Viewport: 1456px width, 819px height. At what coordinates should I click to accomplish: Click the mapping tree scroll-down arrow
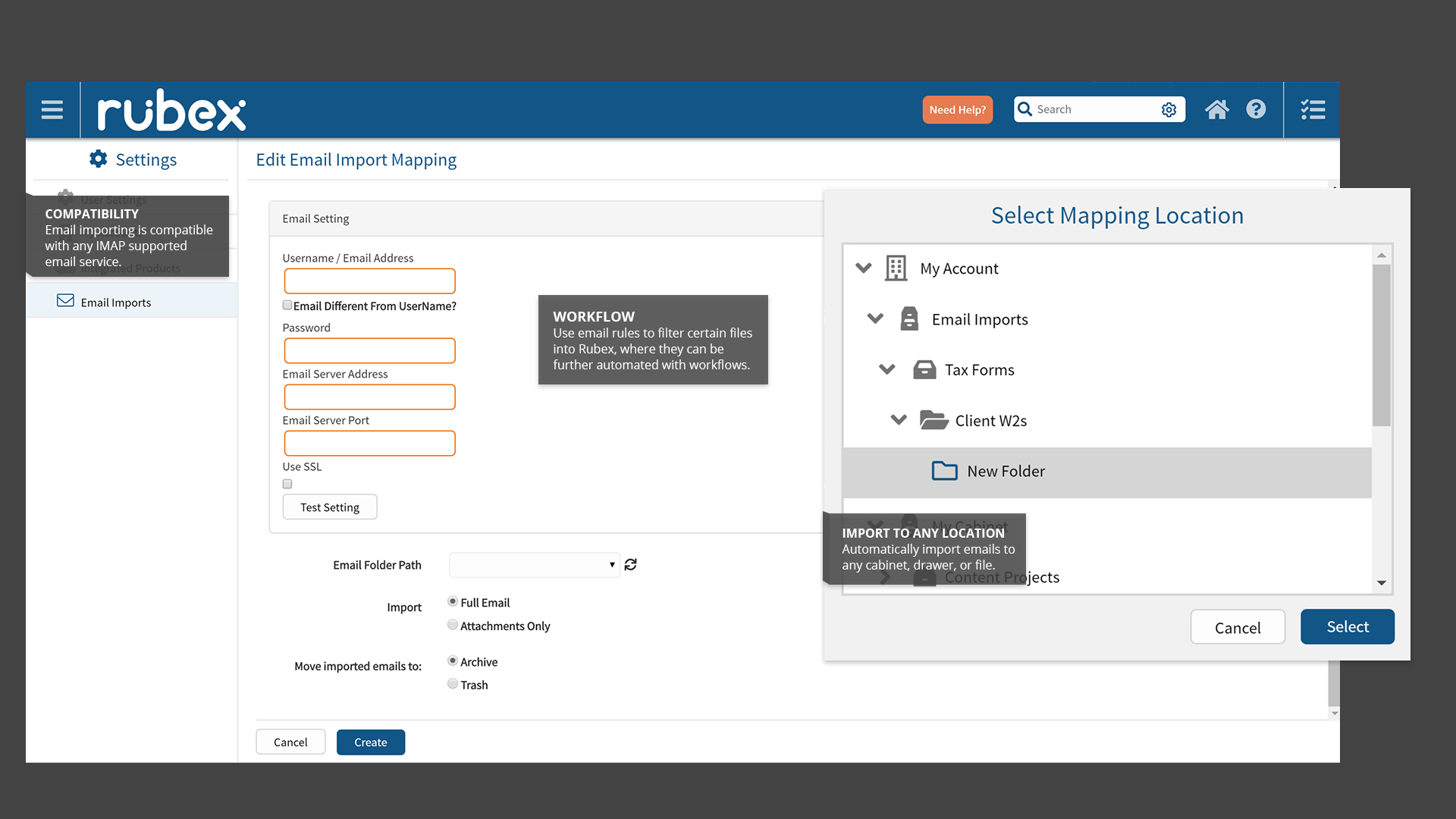1382,583
